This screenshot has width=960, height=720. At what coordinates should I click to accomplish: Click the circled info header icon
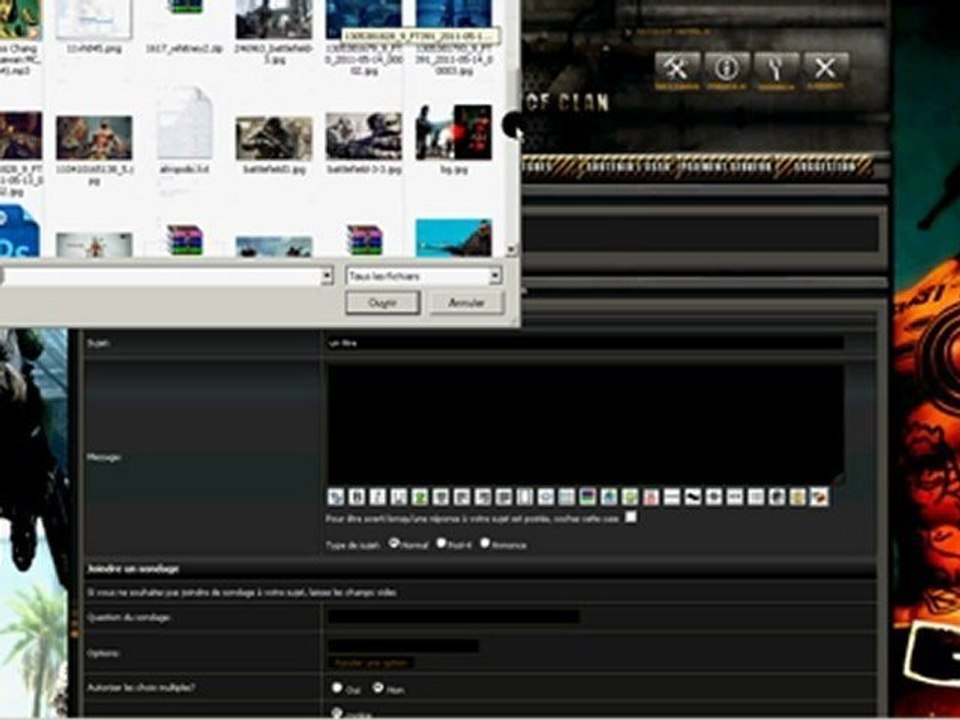(x=726, y=69)
